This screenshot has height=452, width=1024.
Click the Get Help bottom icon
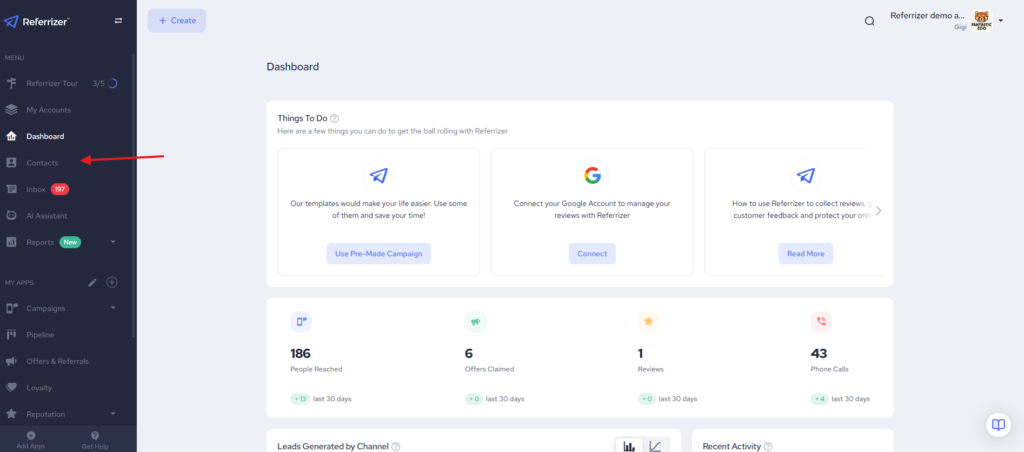click(x=95, y=440)
